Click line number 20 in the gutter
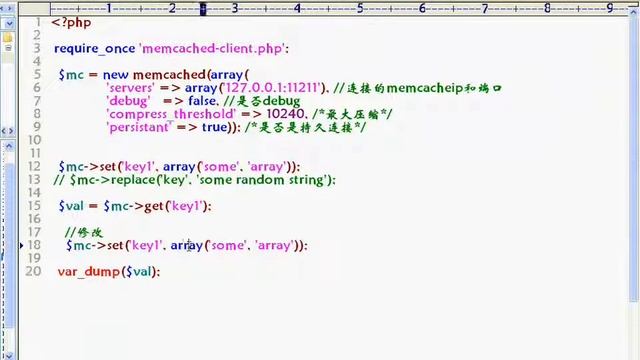 point(33,271)
